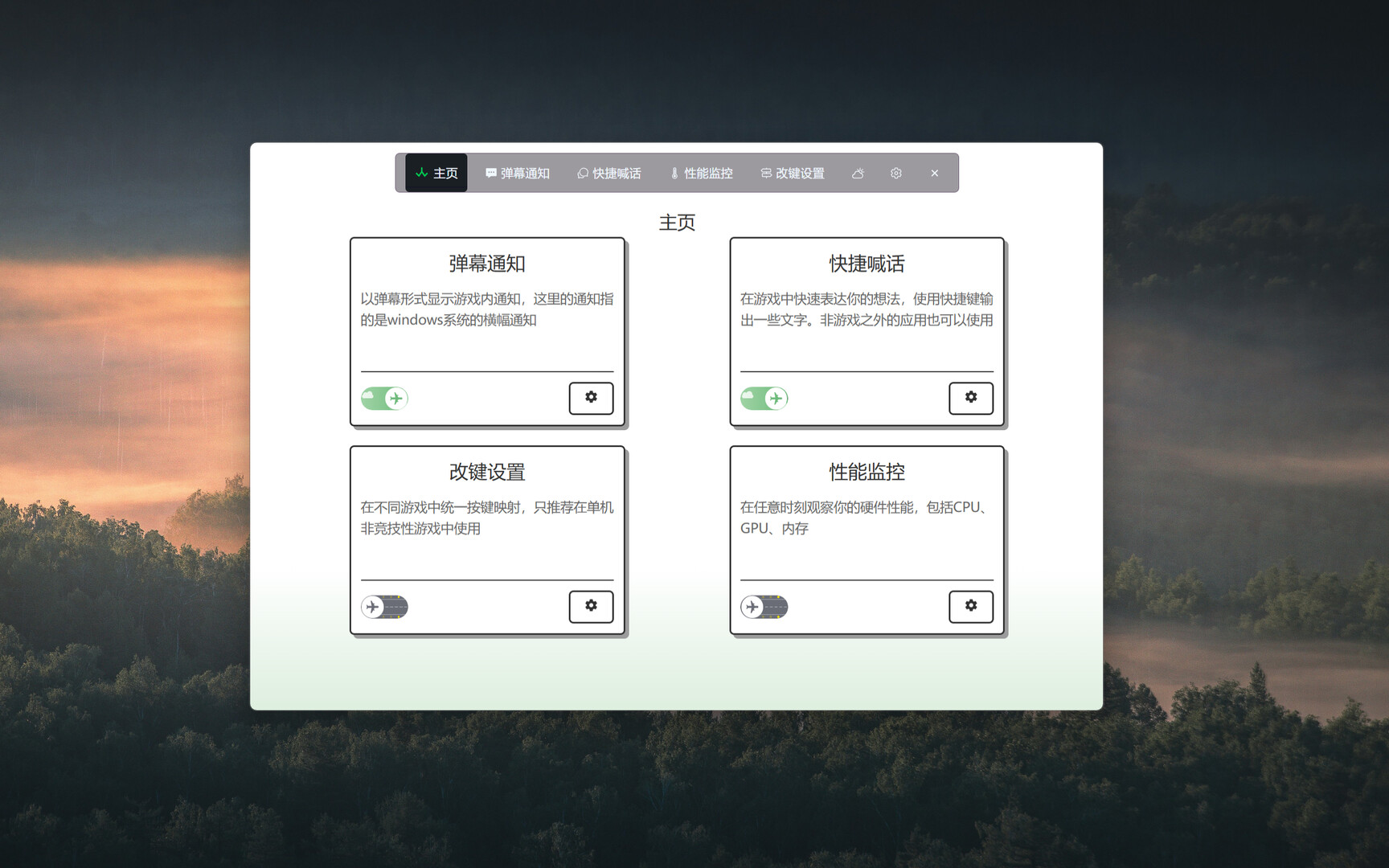Click the weather-style theme icon in navigation bar

[858, 174]
